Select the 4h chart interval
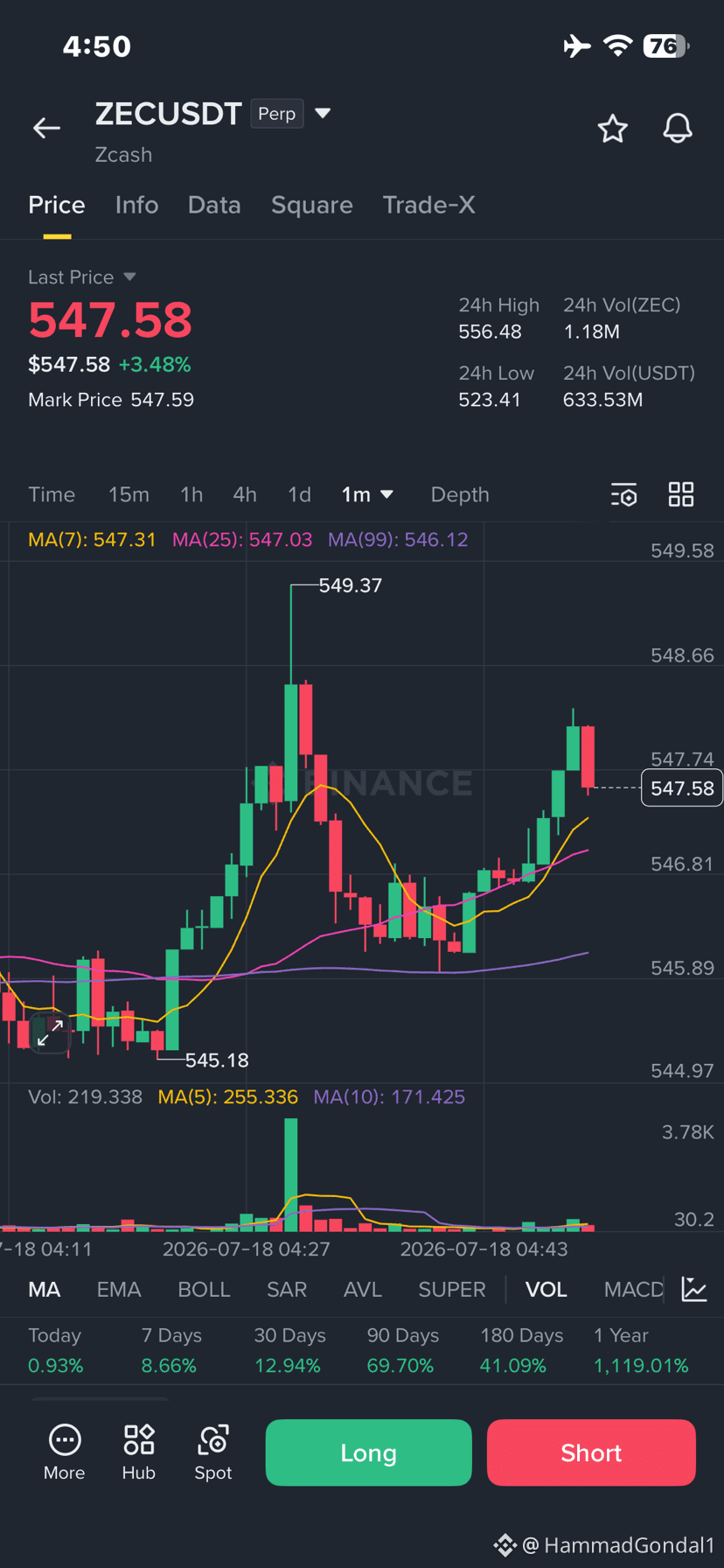Viewport: 724px width, 1568px height. (x=245, y=494)
